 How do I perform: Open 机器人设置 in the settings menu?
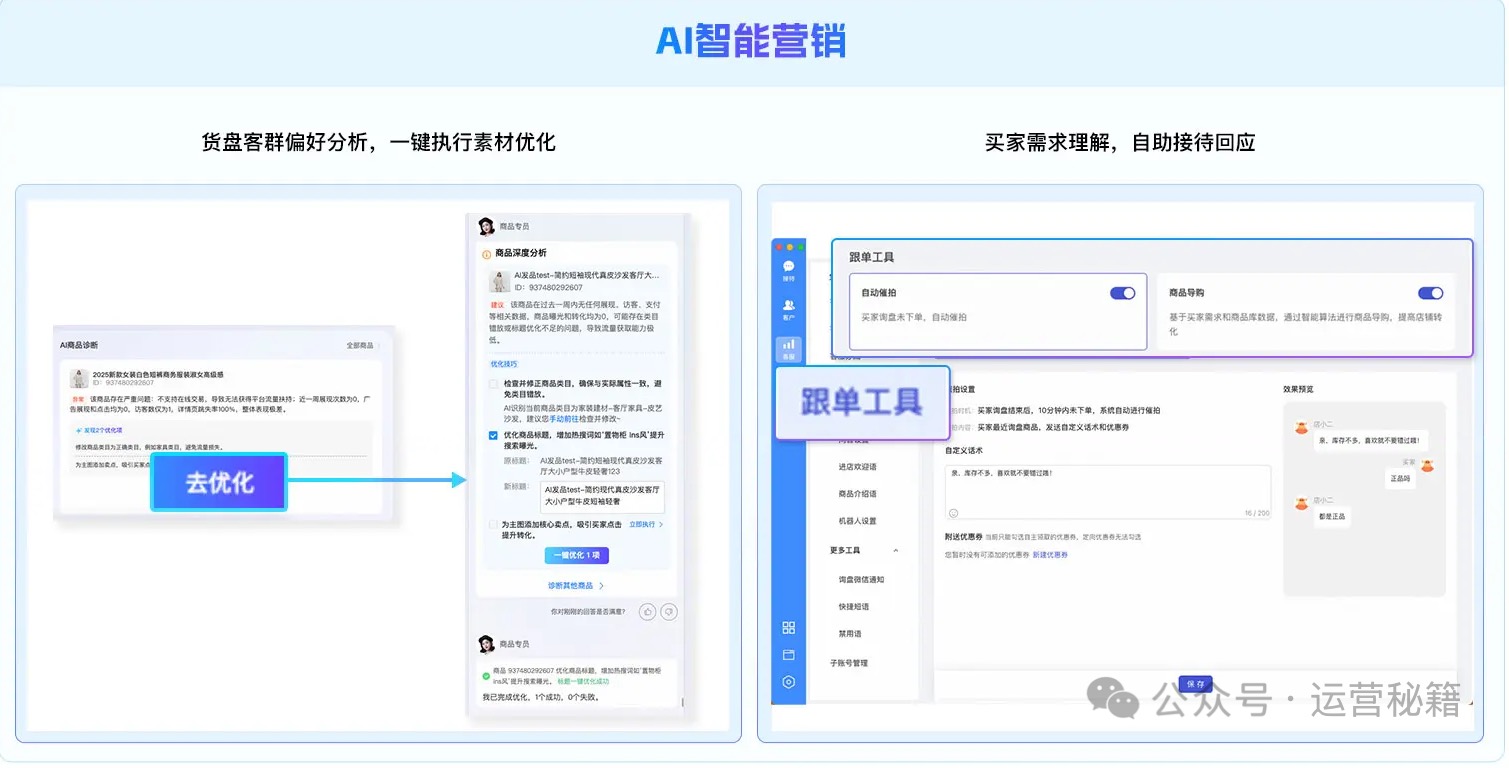[x=858, y=521]
